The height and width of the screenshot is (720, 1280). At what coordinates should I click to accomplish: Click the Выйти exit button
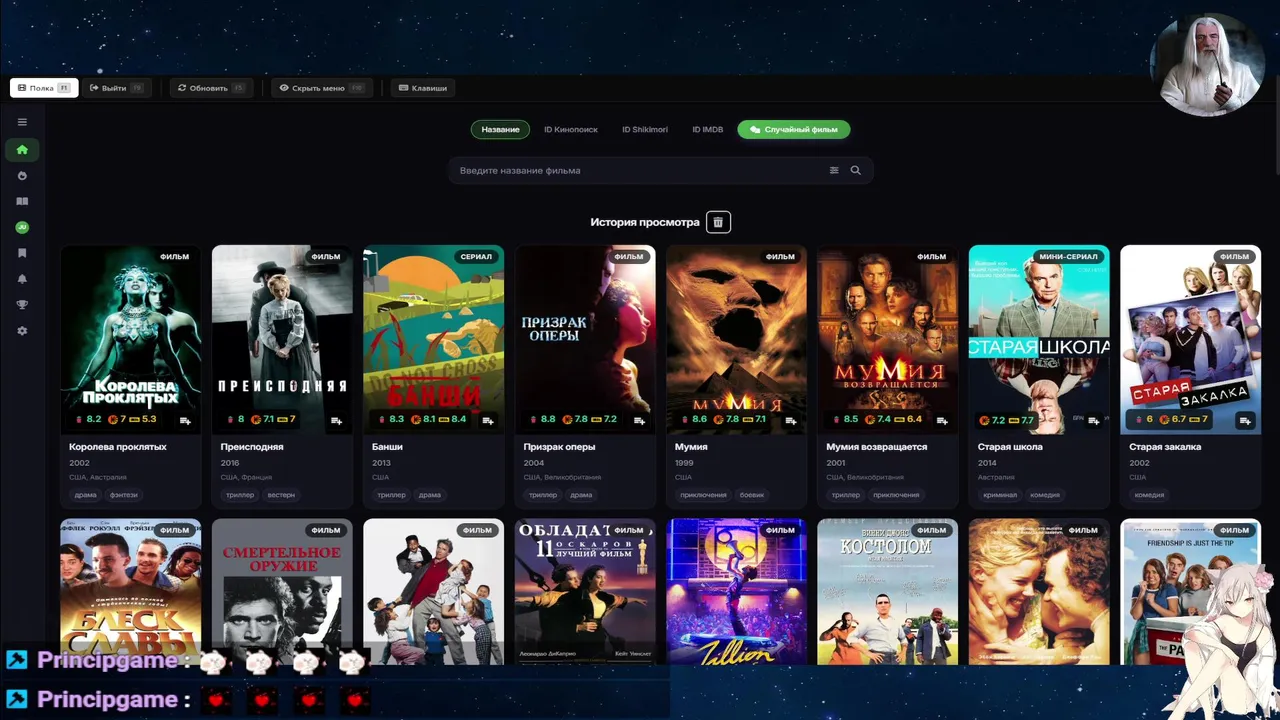pyautogui.click(x=116, y=88)
